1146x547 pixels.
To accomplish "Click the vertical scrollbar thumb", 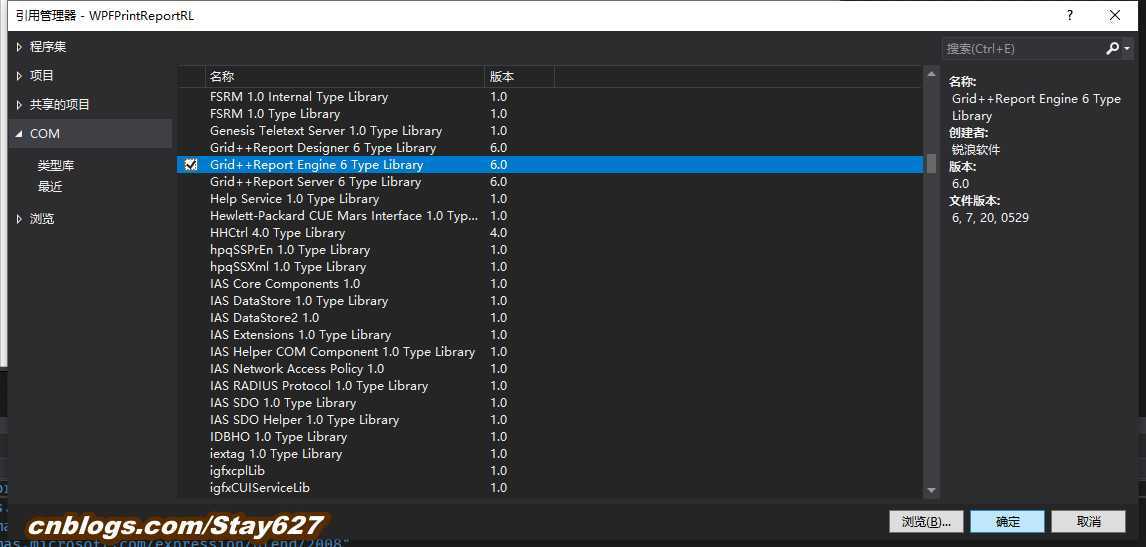I will point(931,163).
